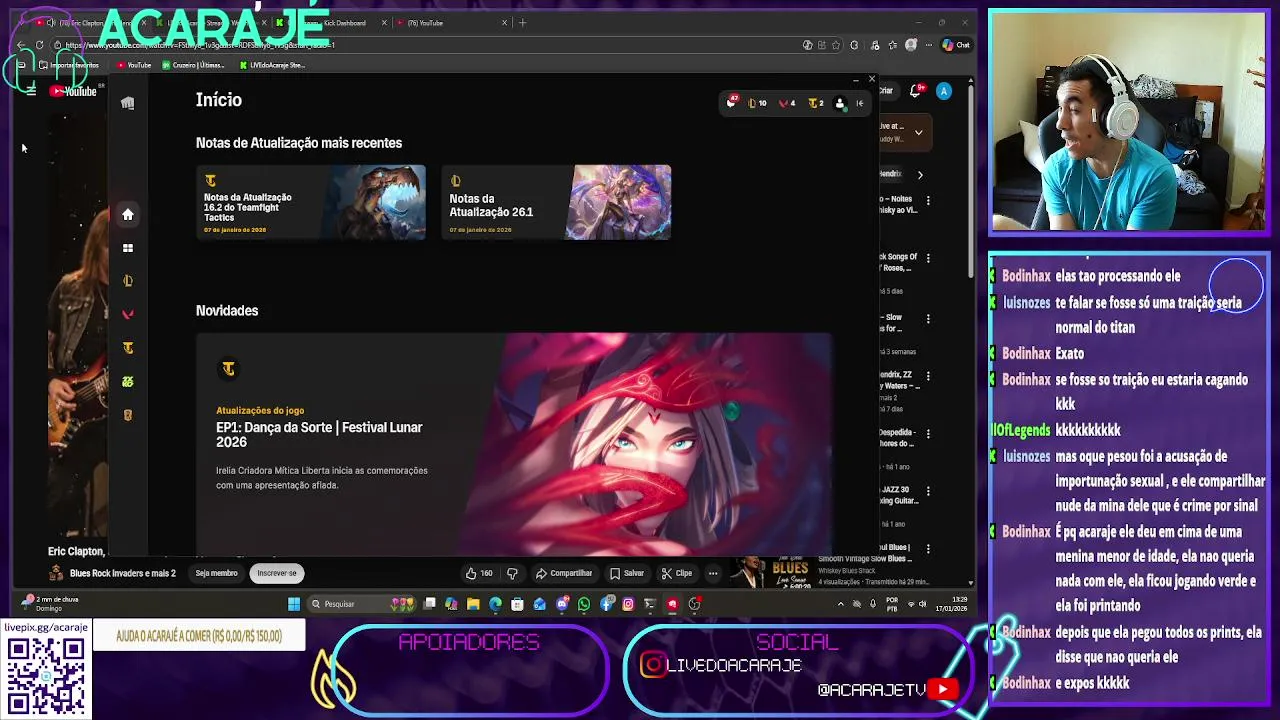The height and width of the screenshot is (720, 1280).
Task: Show Teamfight Tactics friends count 2
Action: tap(816, 103)
